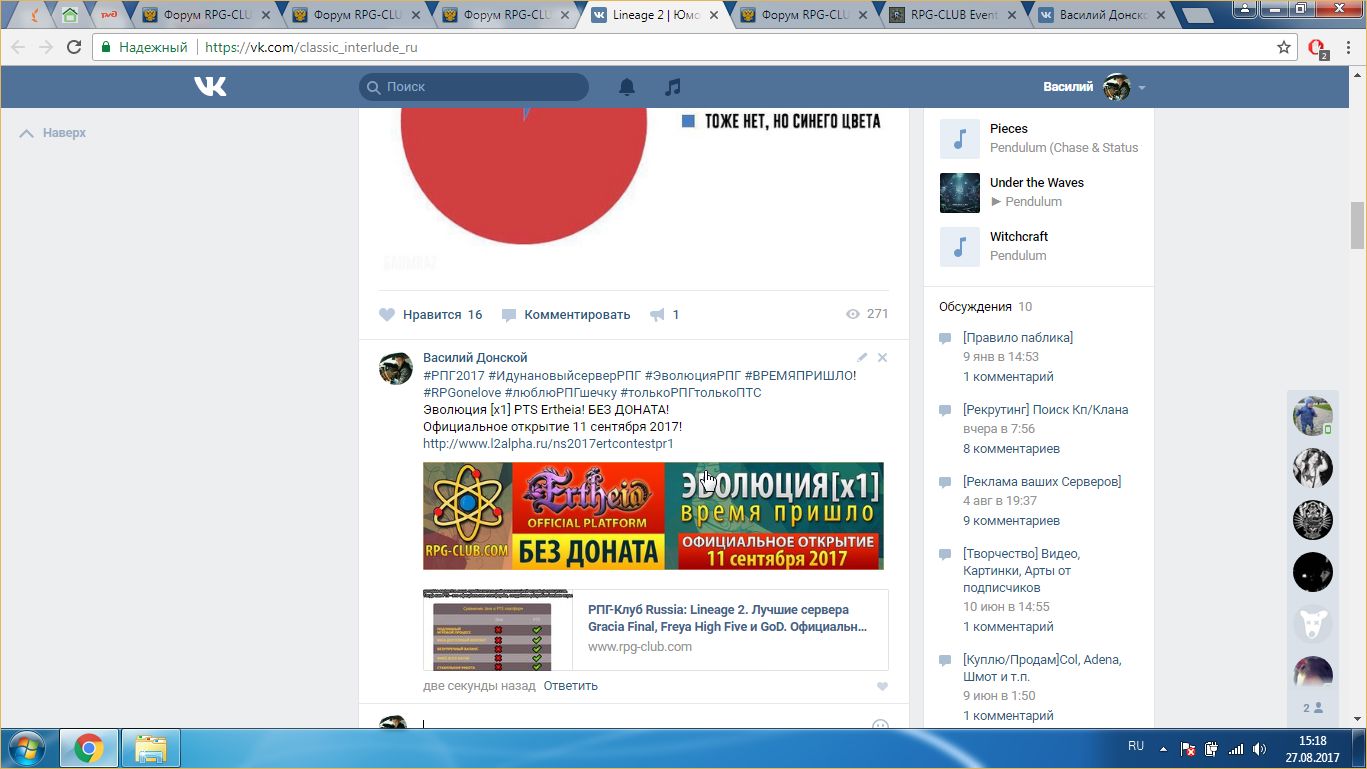Edit the comment using pencil icon
The image size is (1367, 769).
coord(862,357)
